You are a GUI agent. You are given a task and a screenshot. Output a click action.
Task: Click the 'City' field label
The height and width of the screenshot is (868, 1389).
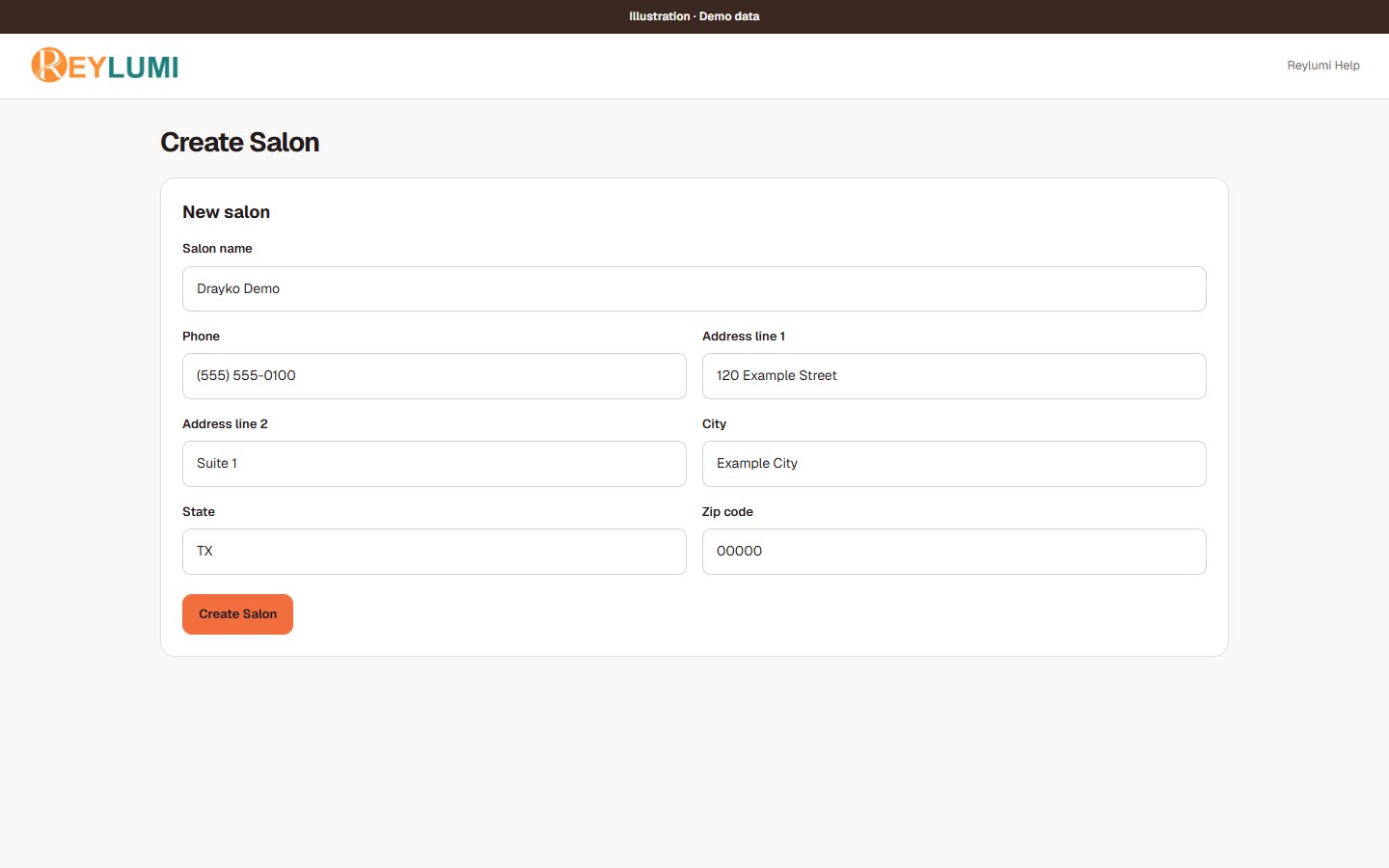coord(714,424)
